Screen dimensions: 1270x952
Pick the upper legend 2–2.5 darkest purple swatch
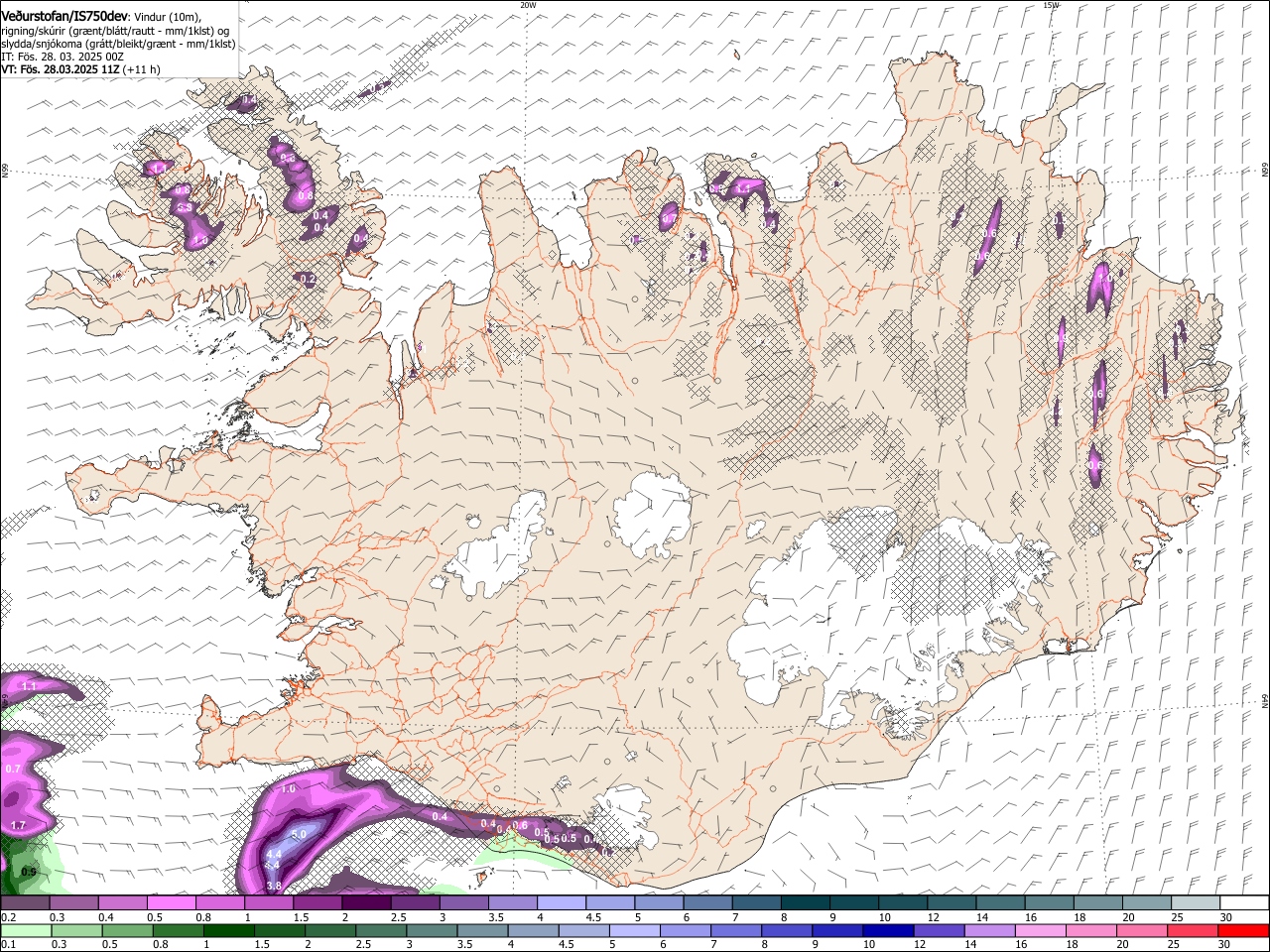[x=366, y=902]
